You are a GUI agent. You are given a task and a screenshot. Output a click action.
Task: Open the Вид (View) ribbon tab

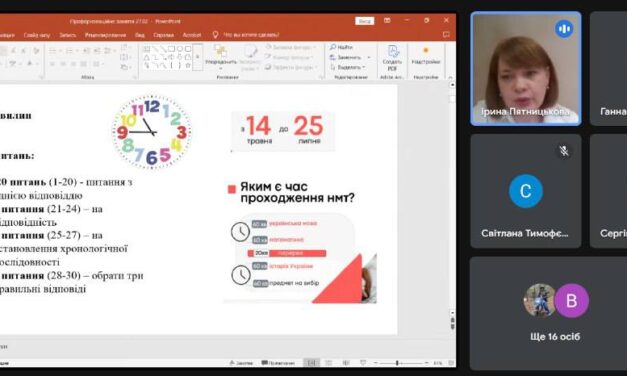pyautogui.click(x=140, y=35)
